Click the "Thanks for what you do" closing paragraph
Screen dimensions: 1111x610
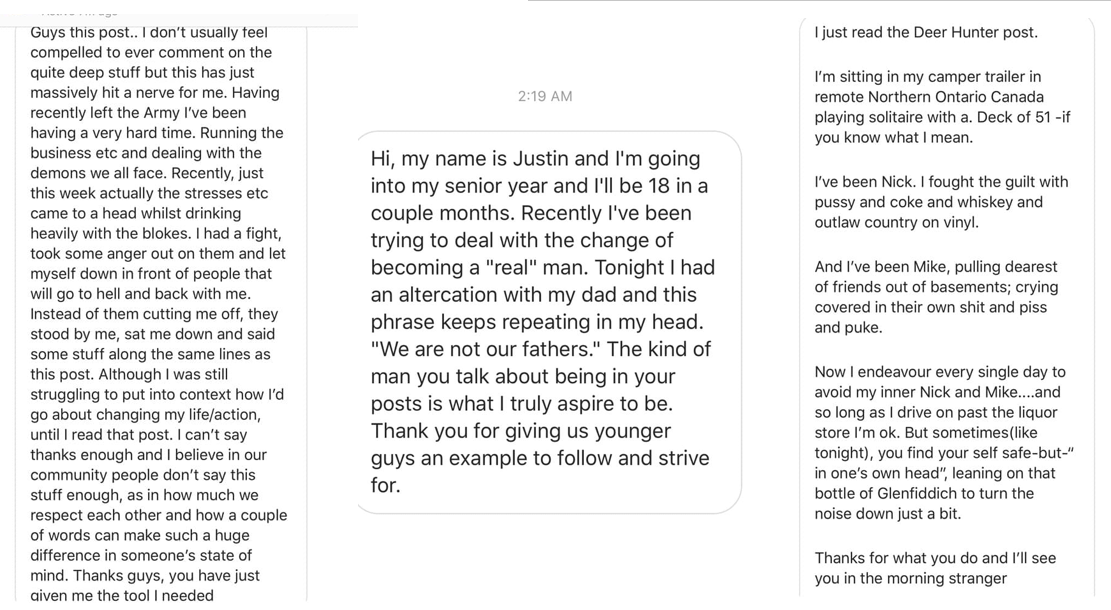(x=935, y=568)
